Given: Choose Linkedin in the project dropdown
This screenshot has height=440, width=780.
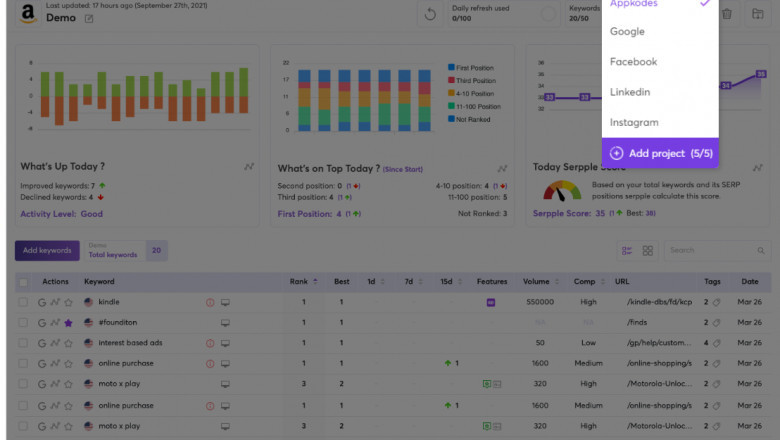Looking at the screenshot, I should (x=630, y=92).
